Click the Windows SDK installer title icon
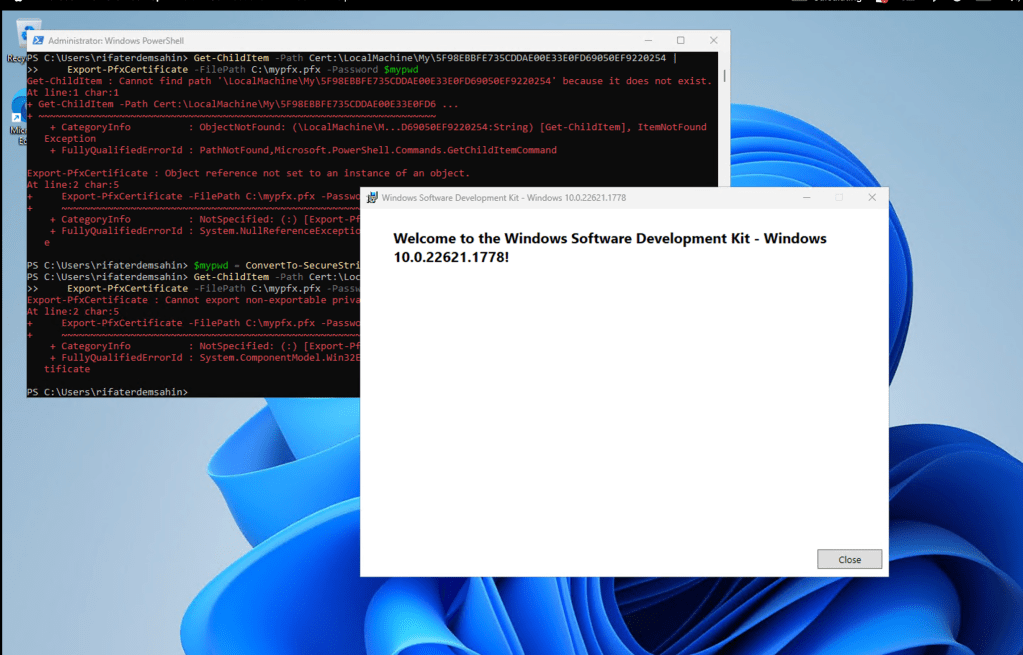Image resolution: width=1023 pixels, height=655 pixels. tap(372, 198)
